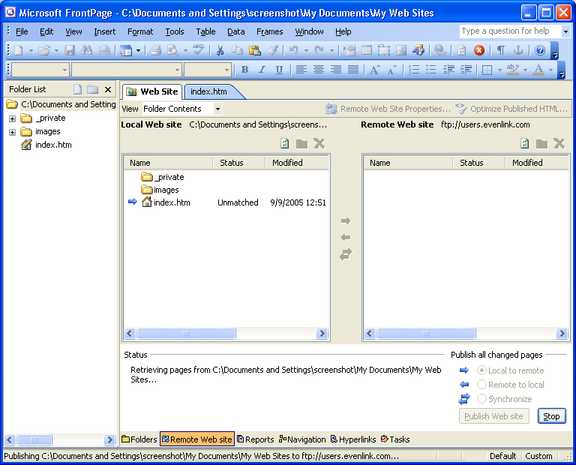Click the Publish Web site button
This screenshot has width=576, height=465.
point(494,416)
